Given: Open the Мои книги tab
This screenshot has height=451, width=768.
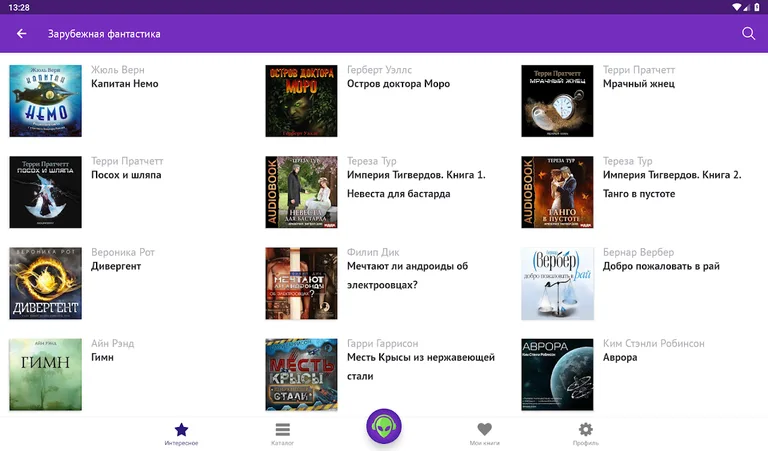Looking at the screenshot, I should (484, 433).
